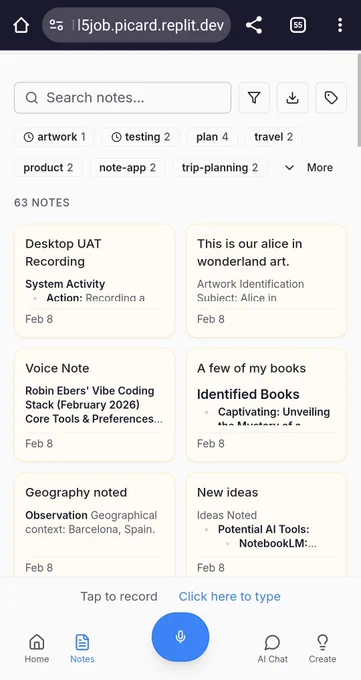Focus the Search notes field
Image resolution: width=361 pixels, height=680 pixels.
[123, 98]
